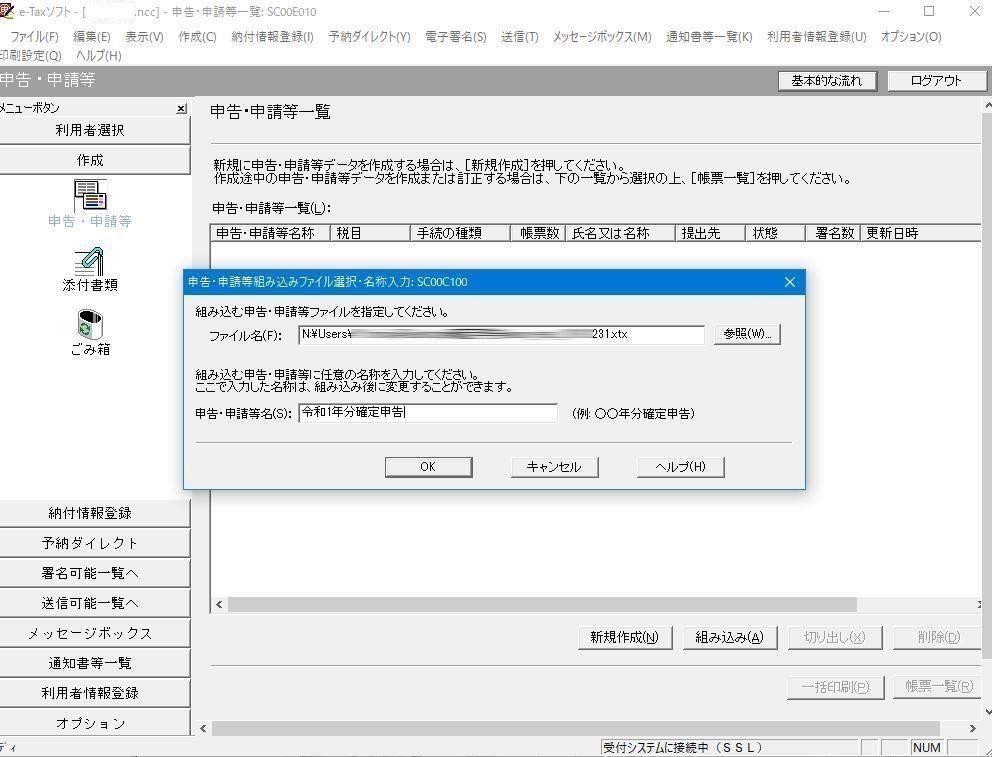992x757 pixels.
Task: Open 添付書類 attachment icon in sidebar
Action: [x=90, y=263]
